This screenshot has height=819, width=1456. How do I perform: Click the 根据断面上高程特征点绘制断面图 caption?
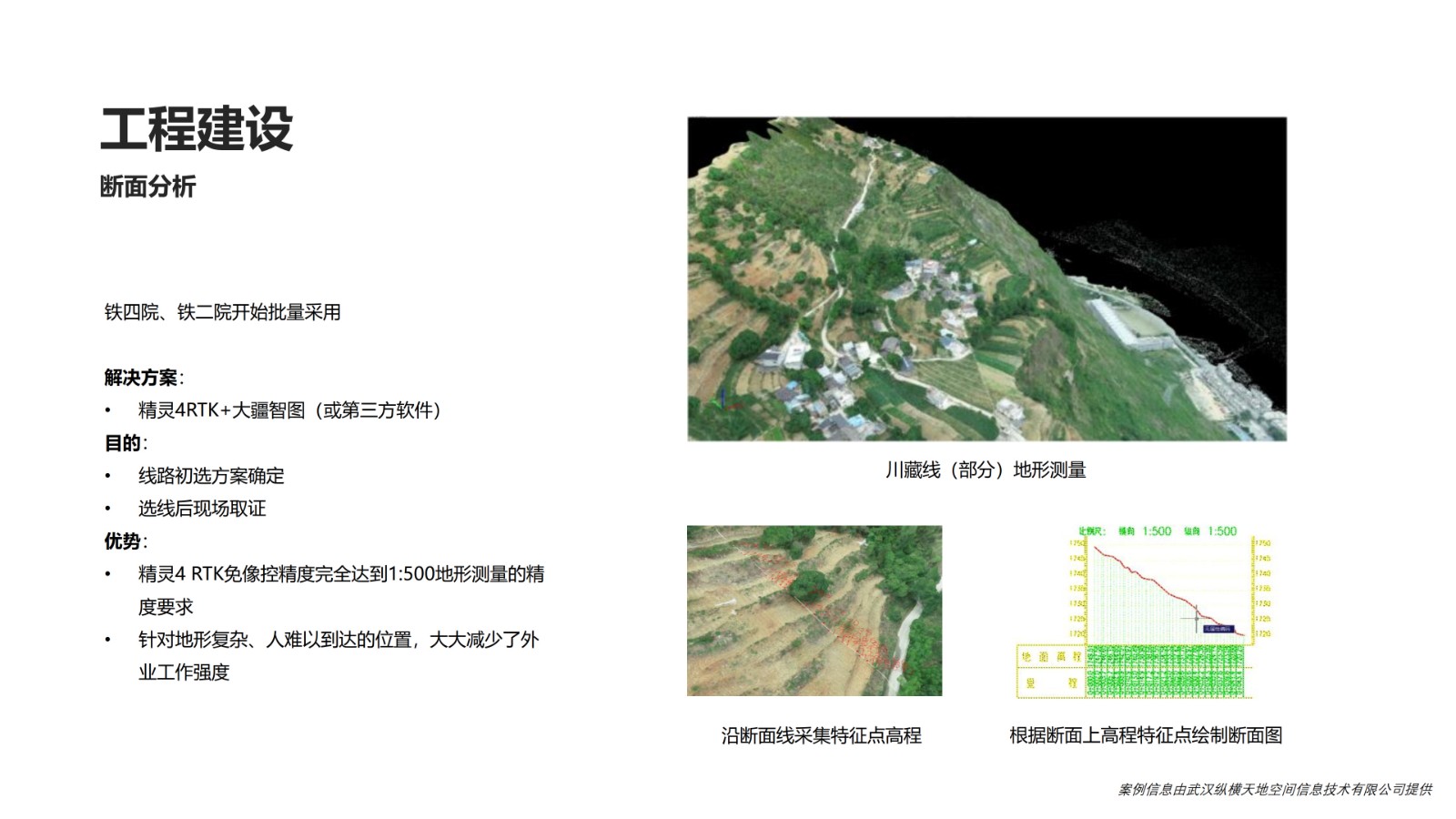coord(1145,735)
